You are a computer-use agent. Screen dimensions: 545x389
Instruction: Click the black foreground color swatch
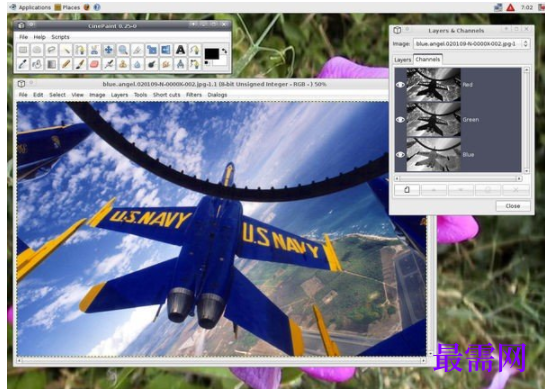212,54
